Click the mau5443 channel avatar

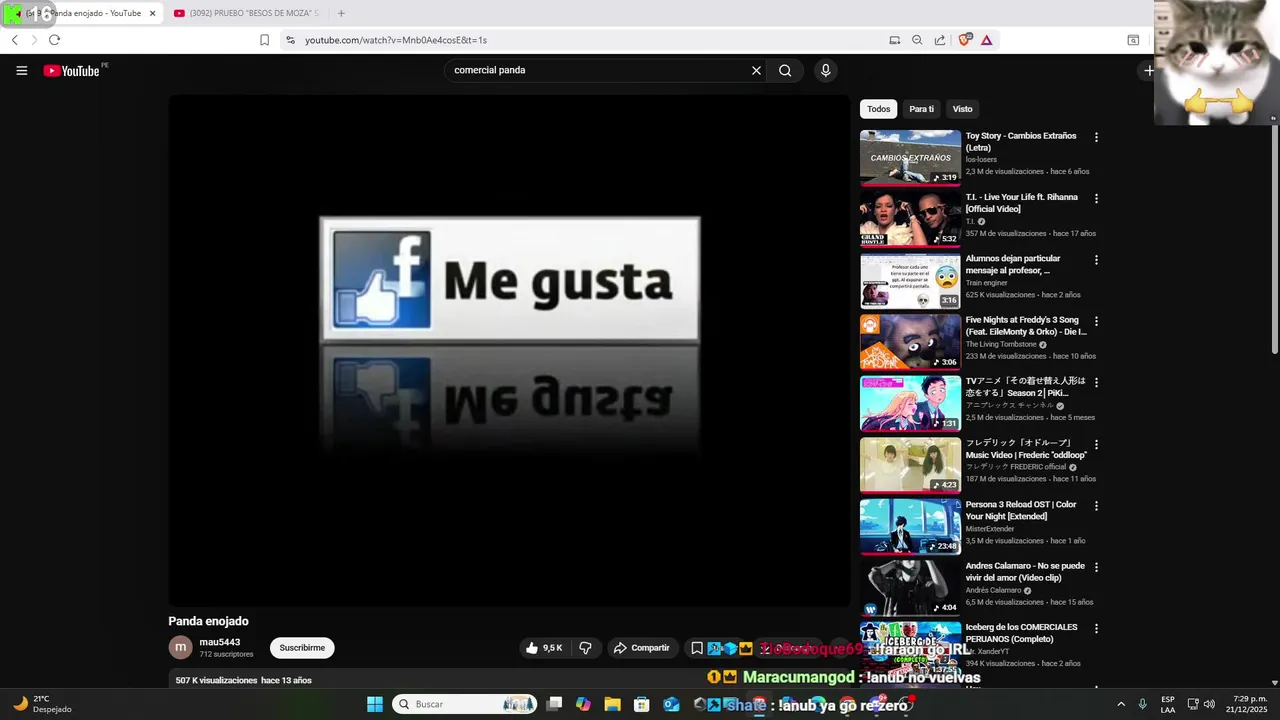(x=180, y=647)
